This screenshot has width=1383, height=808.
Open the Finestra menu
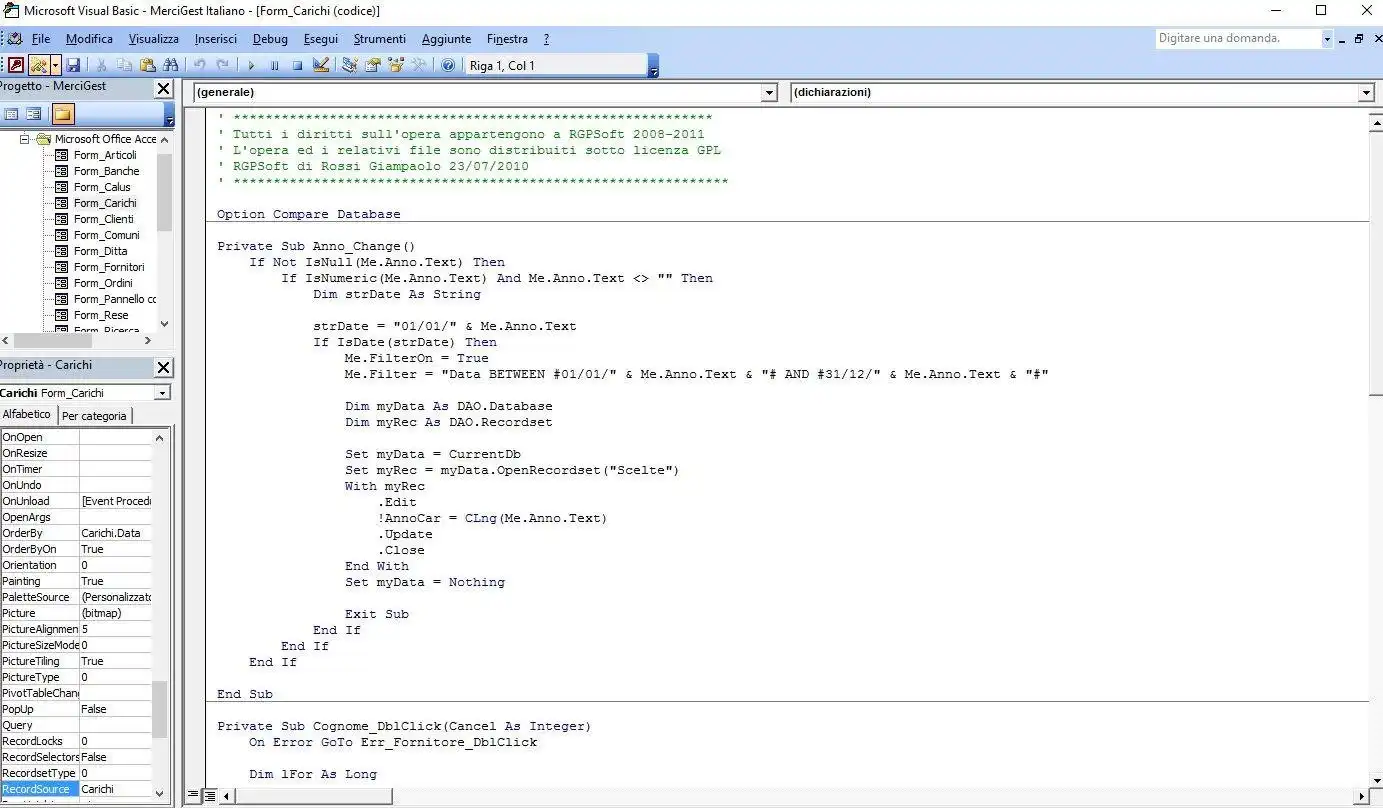click(x=507, y=39)
